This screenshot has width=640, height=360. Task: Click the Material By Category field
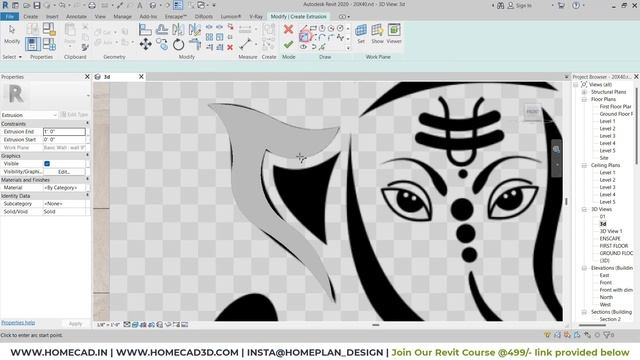tap(64, 188)
